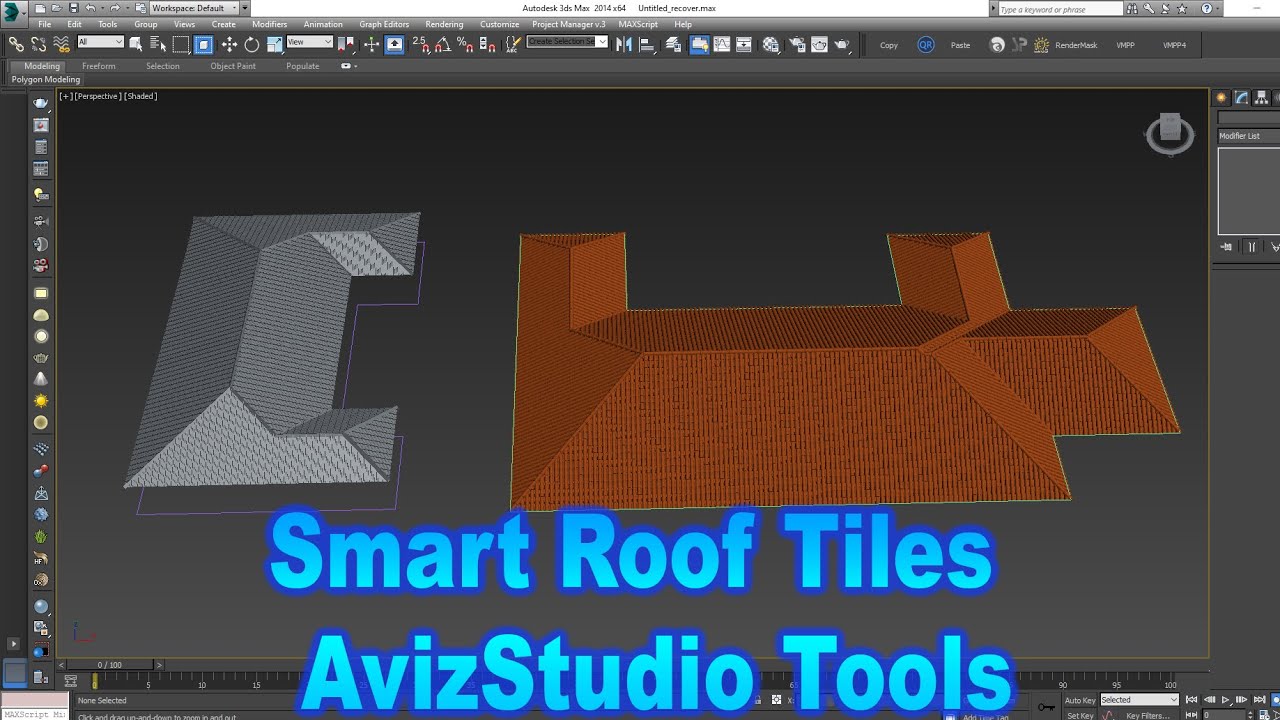Image resolution: width=1280 pixels, height=720 pixels.
Task: Activate the Select and Scale tool
Action: [274, 44]
